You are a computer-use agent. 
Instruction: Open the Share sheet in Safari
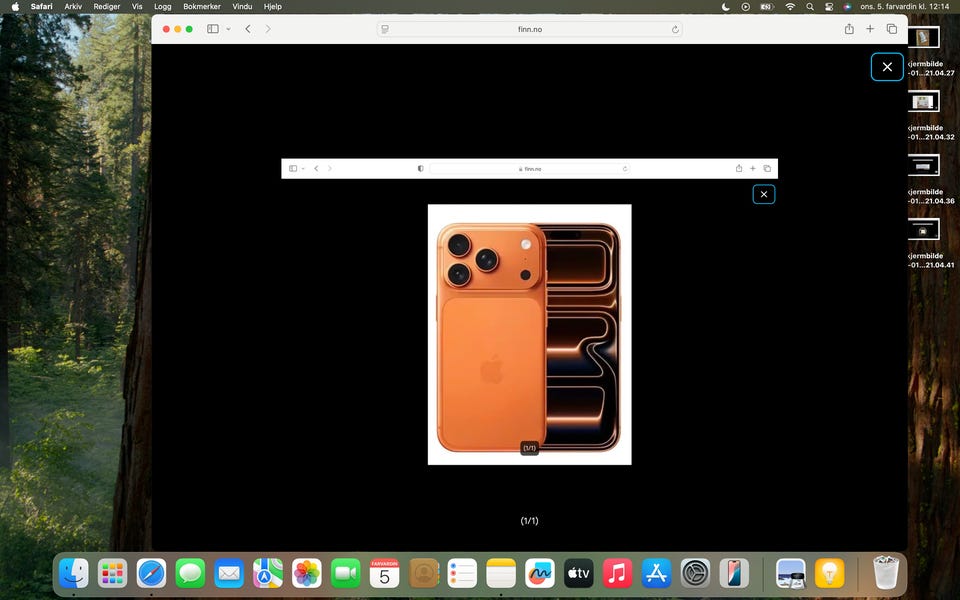pos(849,29)
